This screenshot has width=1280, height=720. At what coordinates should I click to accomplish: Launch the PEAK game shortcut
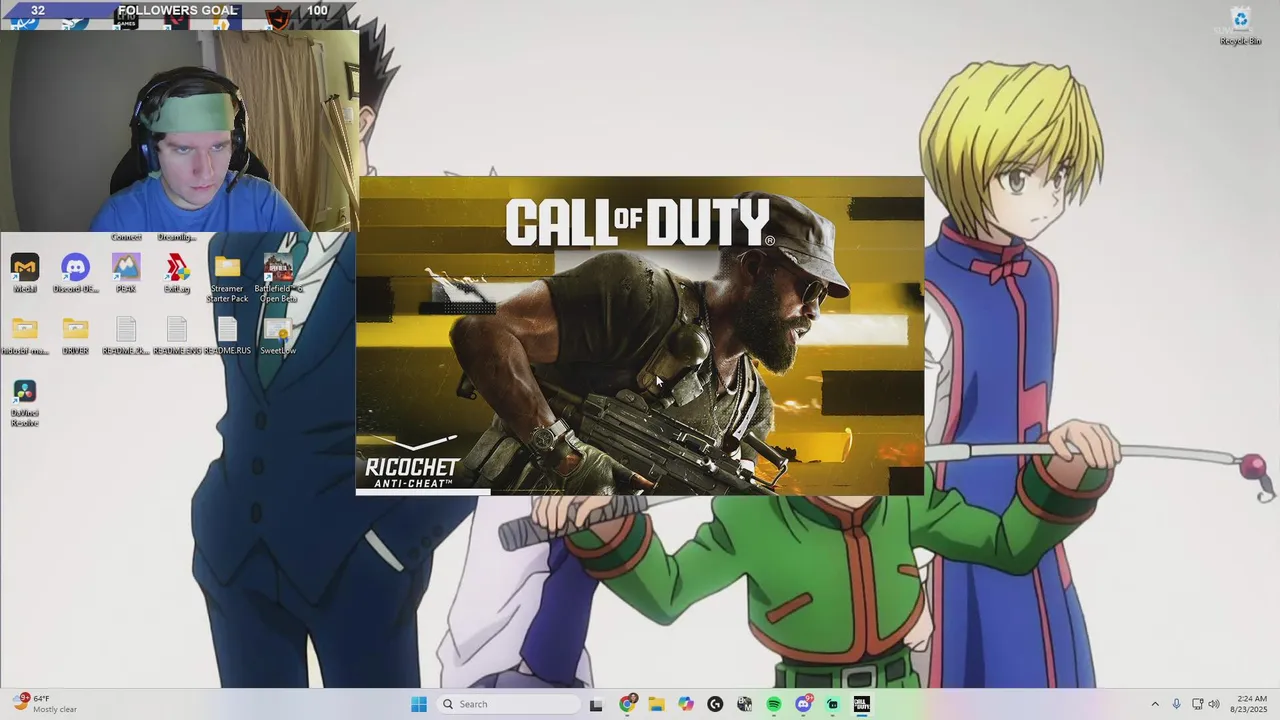pyautogui.click(x=126, y=273)
